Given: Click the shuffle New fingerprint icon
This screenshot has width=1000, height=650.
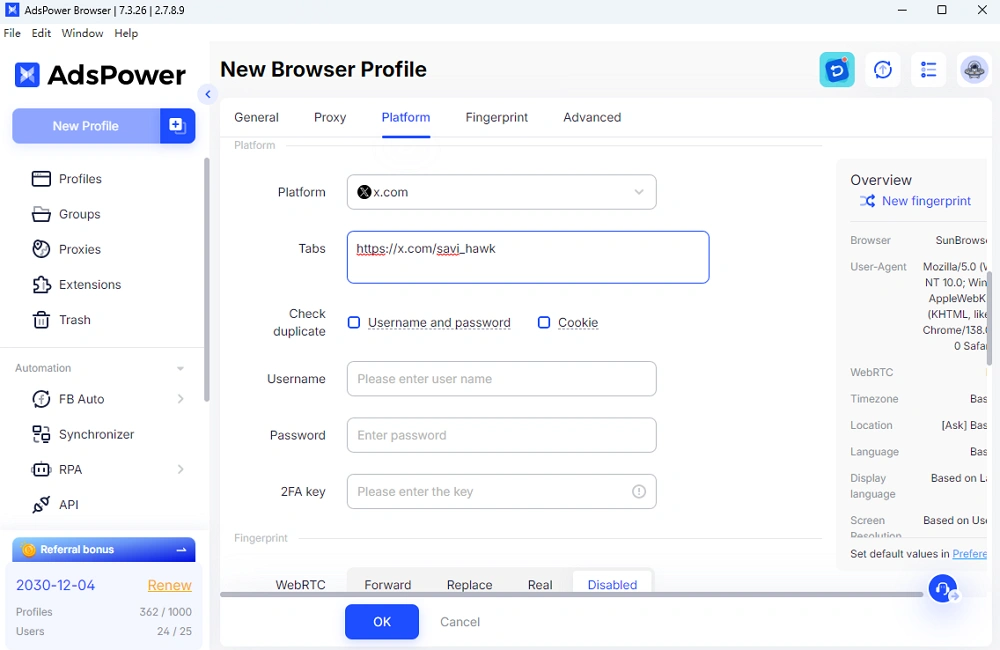Looking at the screenshot, I should coord(867,201).
